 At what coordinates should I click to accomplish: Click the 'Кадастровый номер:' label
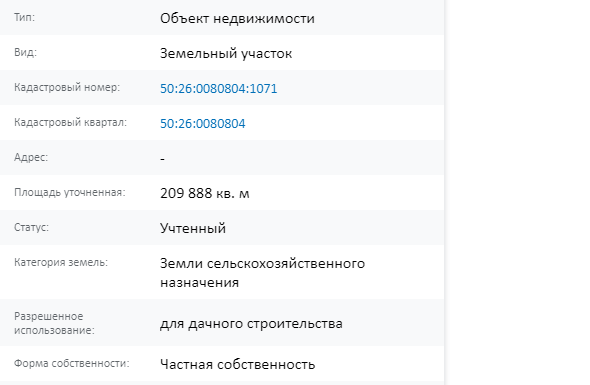pos(67,87)
